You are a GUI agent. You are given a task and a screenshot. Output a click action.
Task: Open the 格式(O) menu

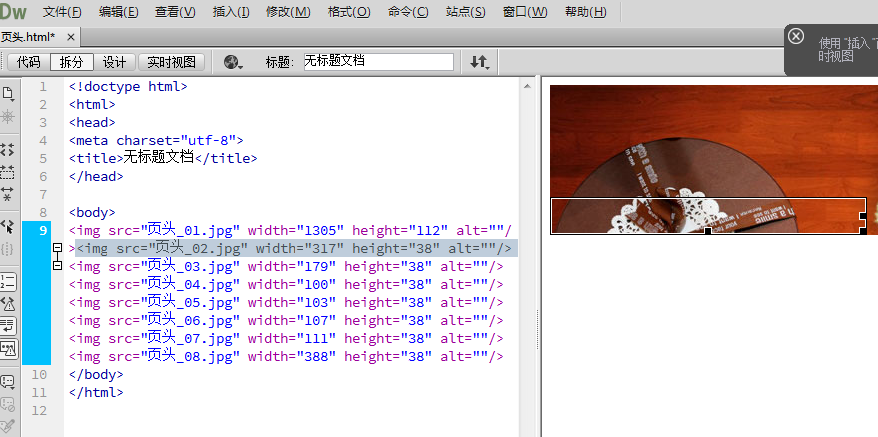click(349, 12)
